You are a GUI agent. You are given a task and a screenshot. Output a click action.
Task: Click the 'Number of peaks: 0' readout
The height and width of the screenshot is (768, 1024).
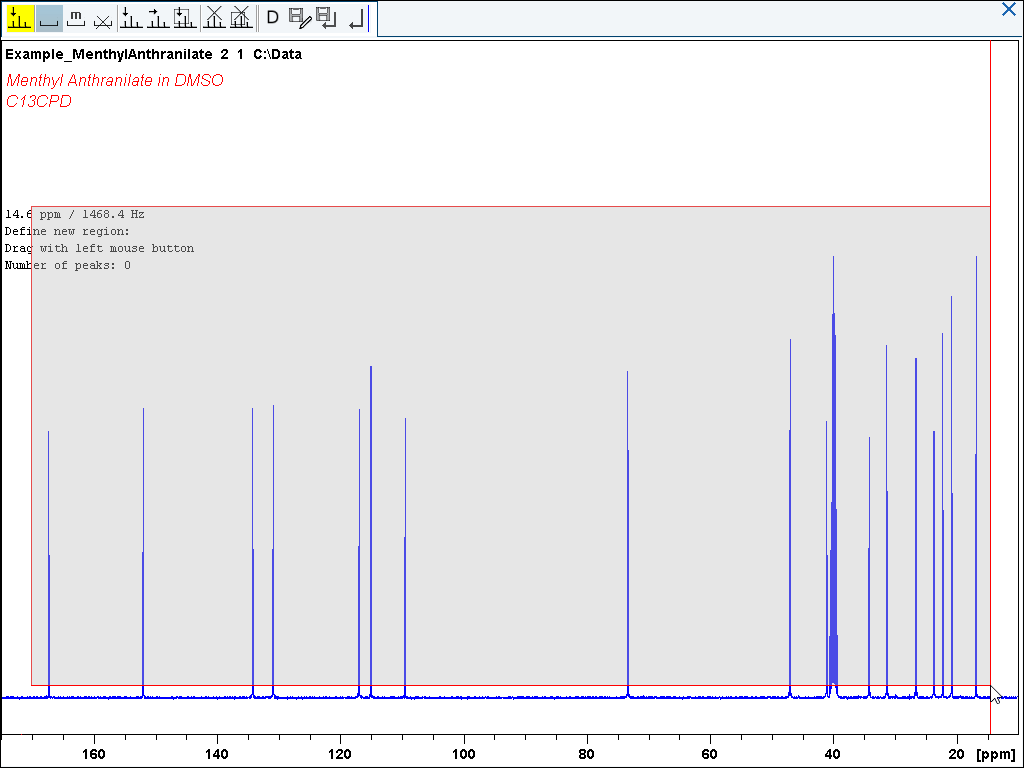point(68,265)
